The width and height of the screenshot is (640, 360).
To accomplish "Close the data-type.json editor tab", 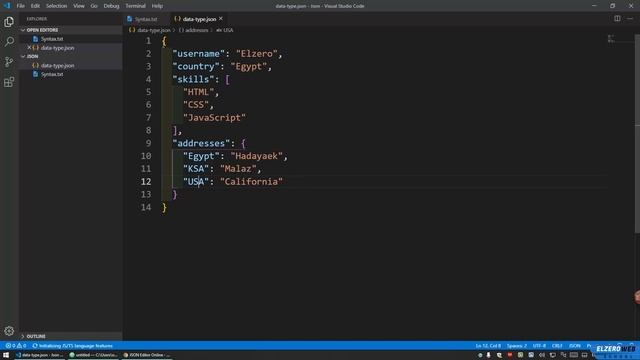I will point(221,19).
